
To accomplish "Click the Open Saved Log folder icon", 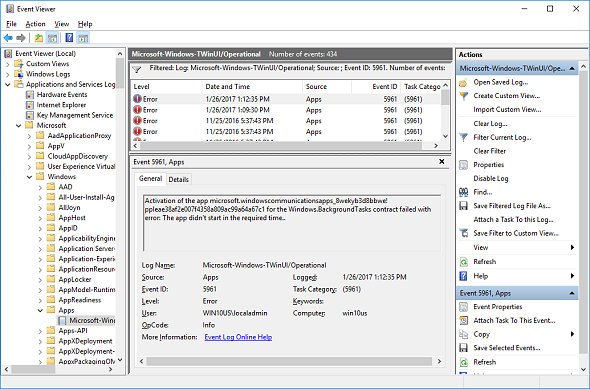I will (464, 82).
